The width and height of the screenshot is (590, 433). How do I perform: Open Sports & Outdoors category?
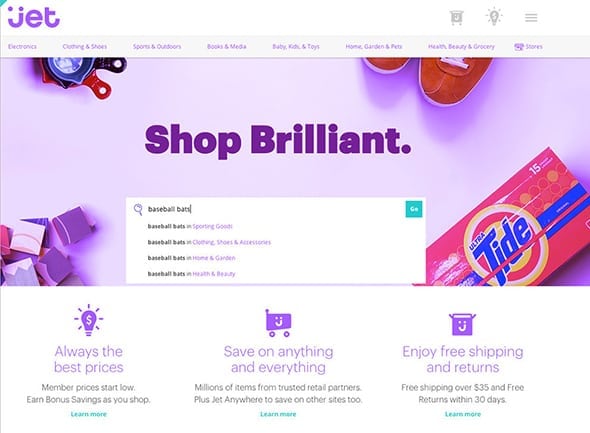[x=157, y=47]
